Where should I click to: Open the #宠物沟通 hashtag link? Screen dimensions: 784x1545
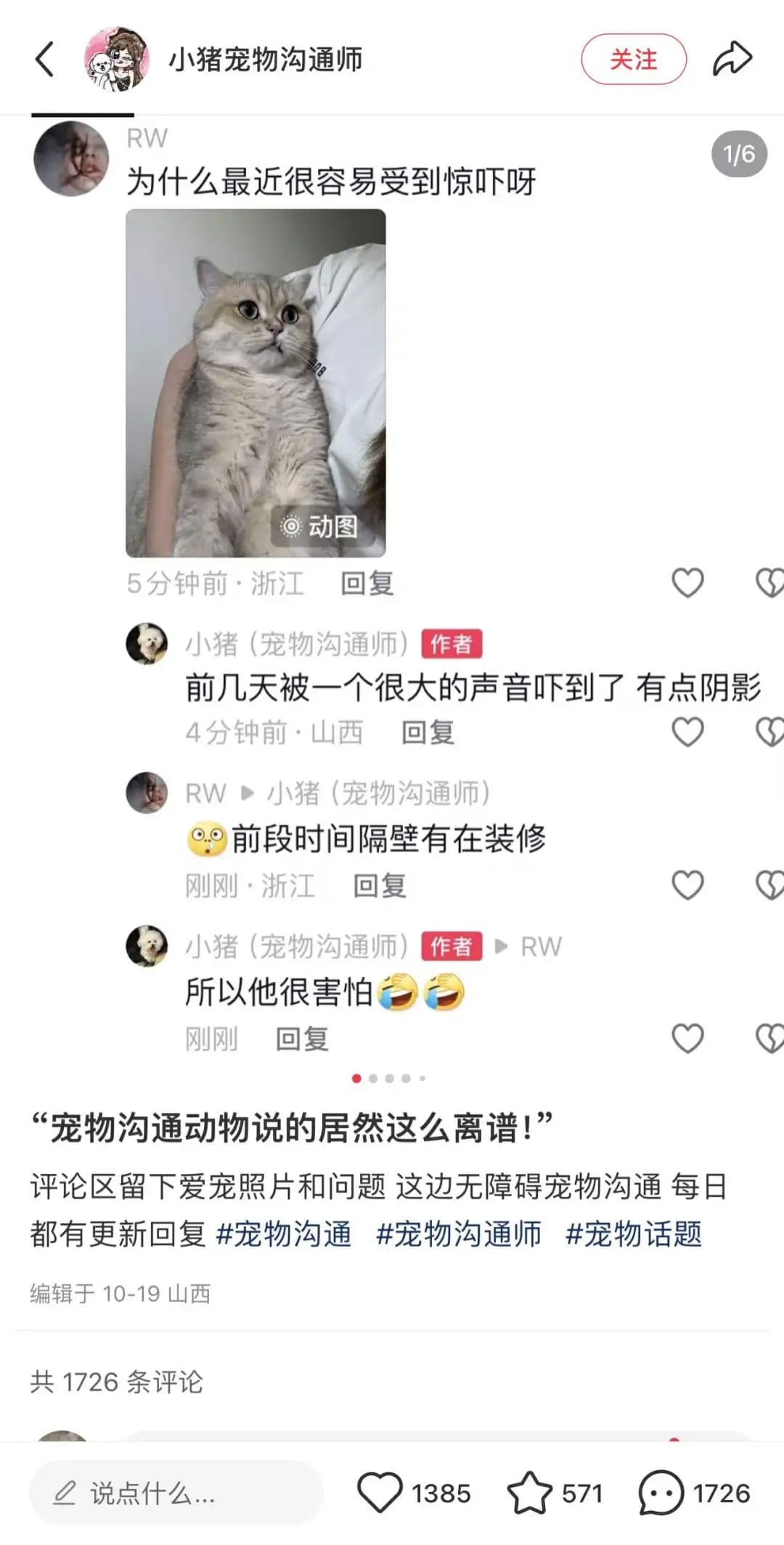pos(284,1234)
